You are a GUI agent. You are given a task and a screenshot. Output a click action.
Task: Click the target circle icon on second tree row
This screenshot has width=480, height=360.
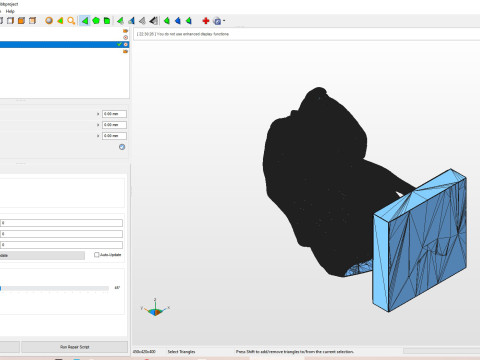point(125,37)
